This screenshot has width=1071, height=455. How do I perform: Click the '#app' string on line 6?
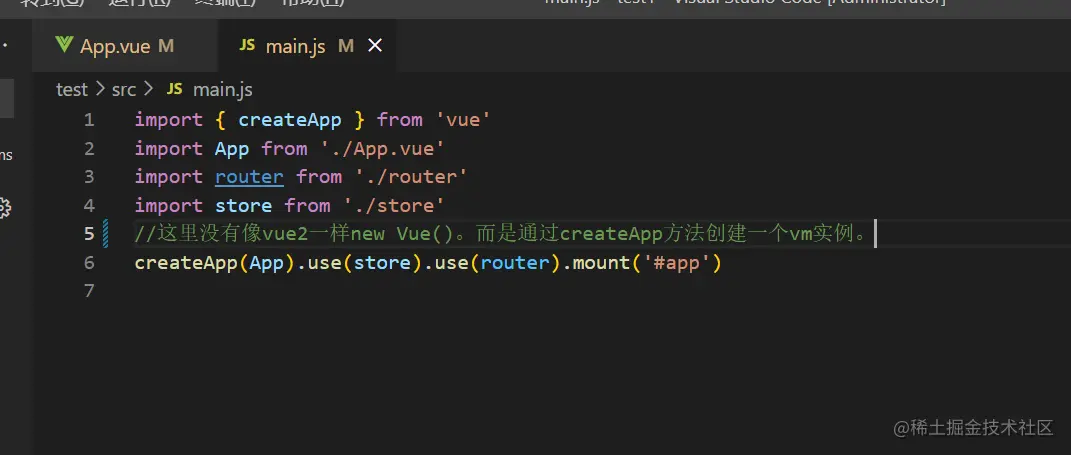coord(676,263)
